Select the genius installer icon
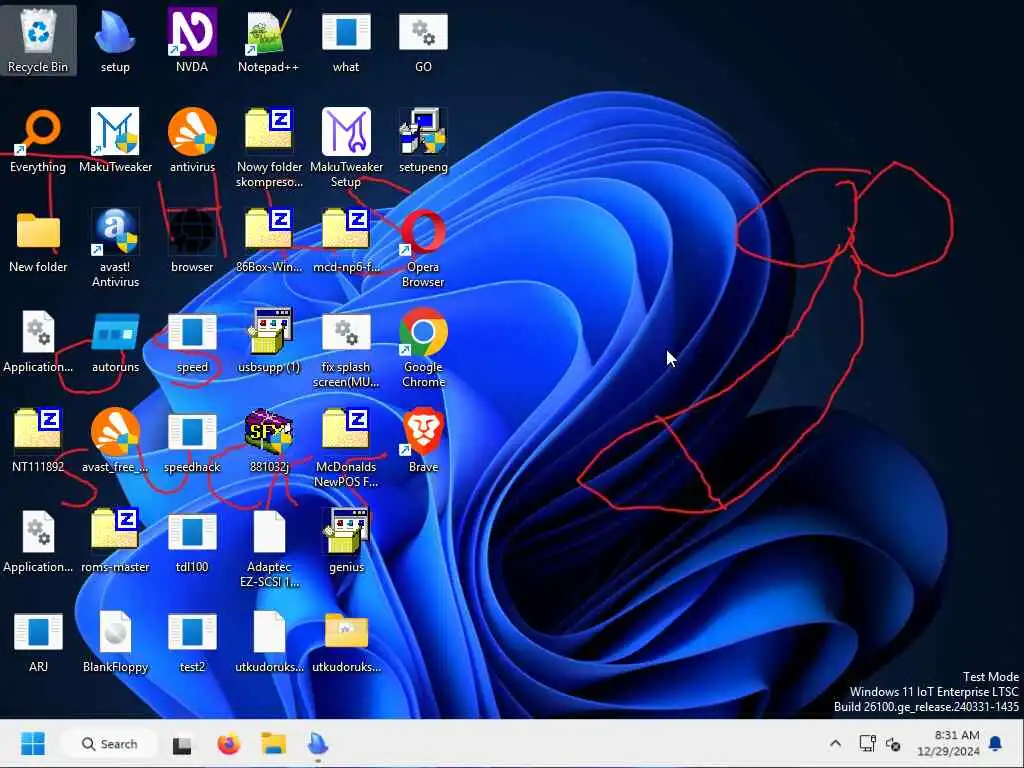The height and width of the screenshot is (768, 1024). 345,541
